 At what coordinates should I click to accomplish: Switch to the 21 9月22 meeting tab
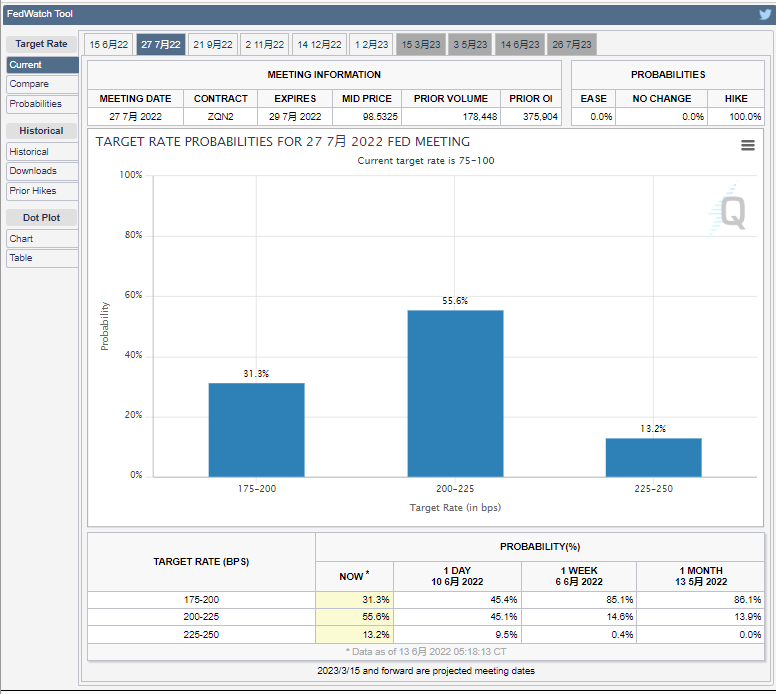[213, 45]
